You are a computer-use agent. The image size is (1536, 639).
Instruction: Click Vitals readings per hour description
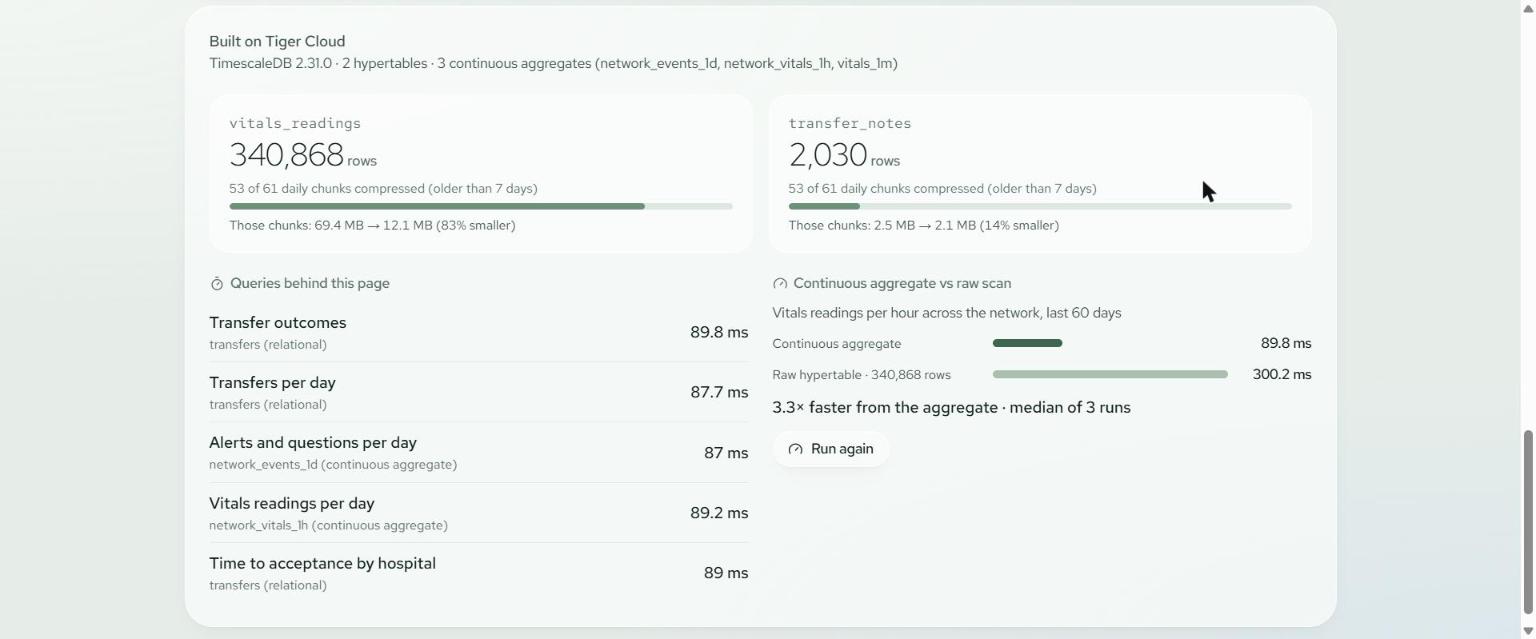(947, 313)
